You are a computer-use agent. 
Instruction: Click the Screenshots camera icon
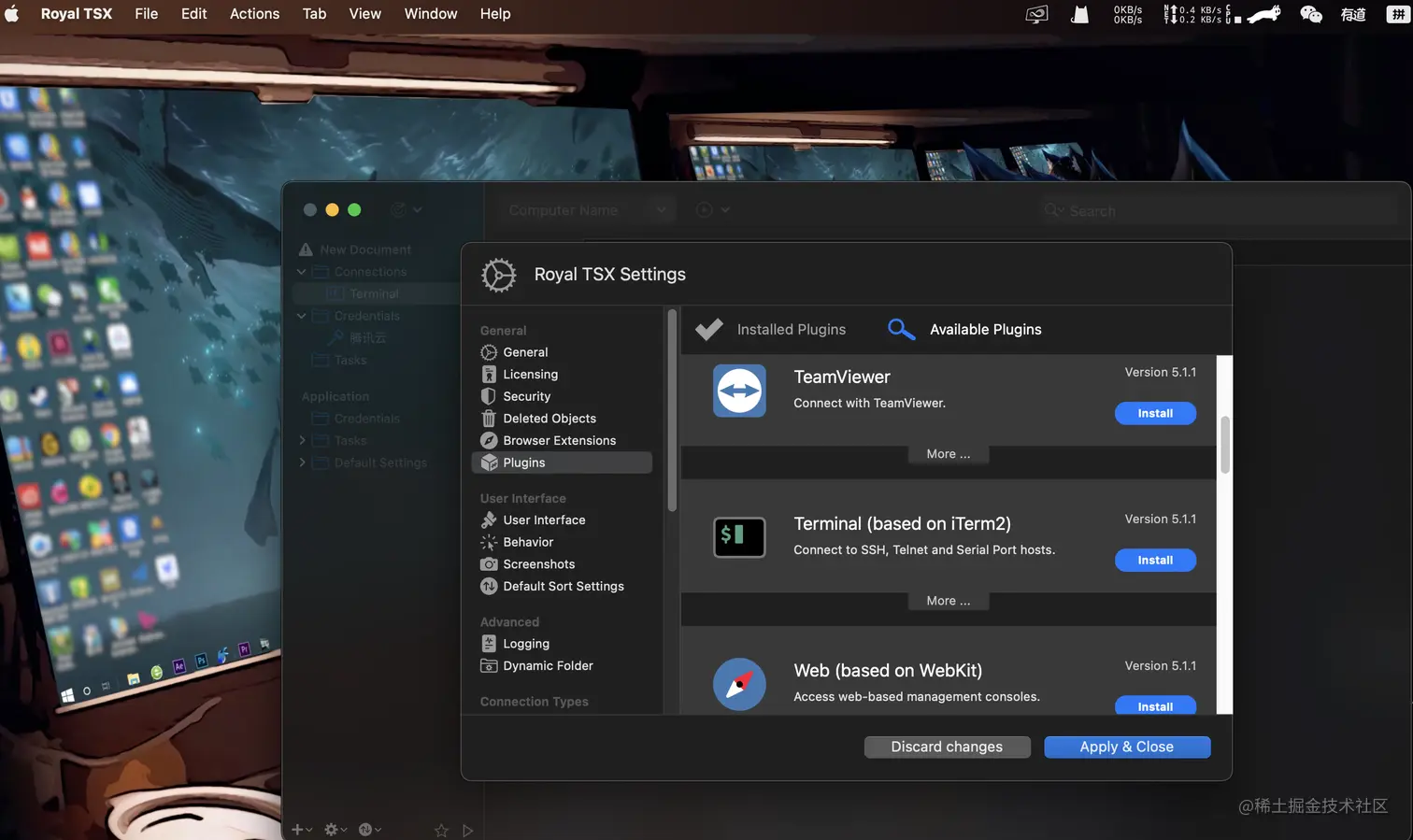(x=489, y=564)
